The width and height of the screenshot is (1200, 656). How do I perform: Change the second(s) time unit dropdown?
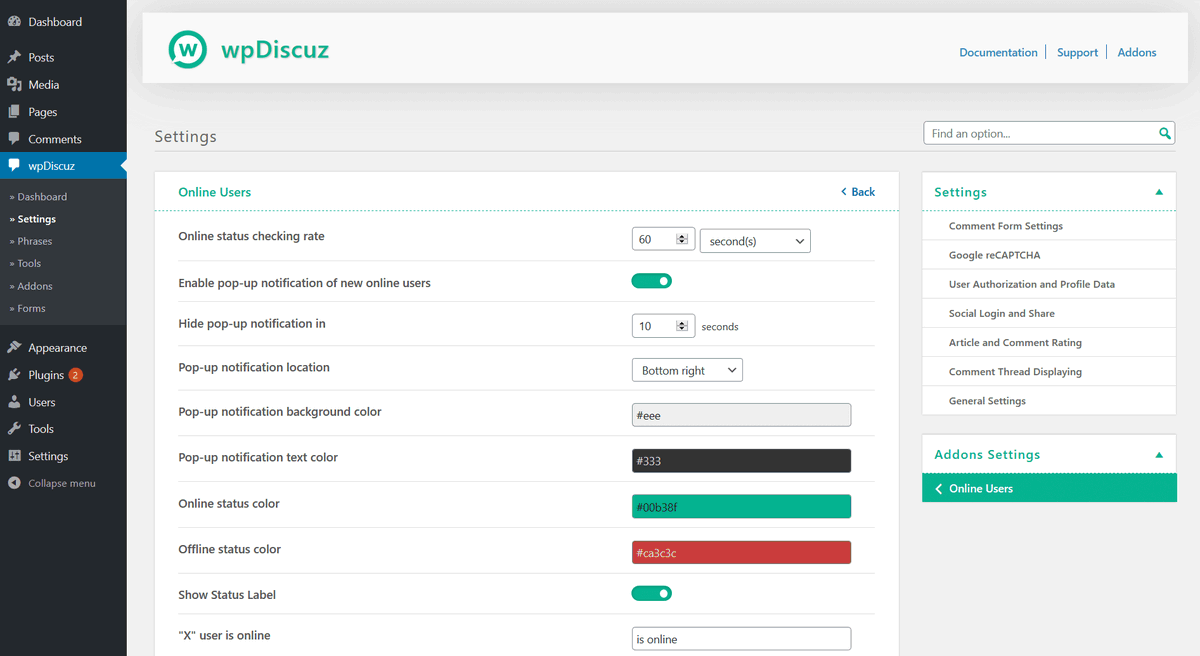755,240
